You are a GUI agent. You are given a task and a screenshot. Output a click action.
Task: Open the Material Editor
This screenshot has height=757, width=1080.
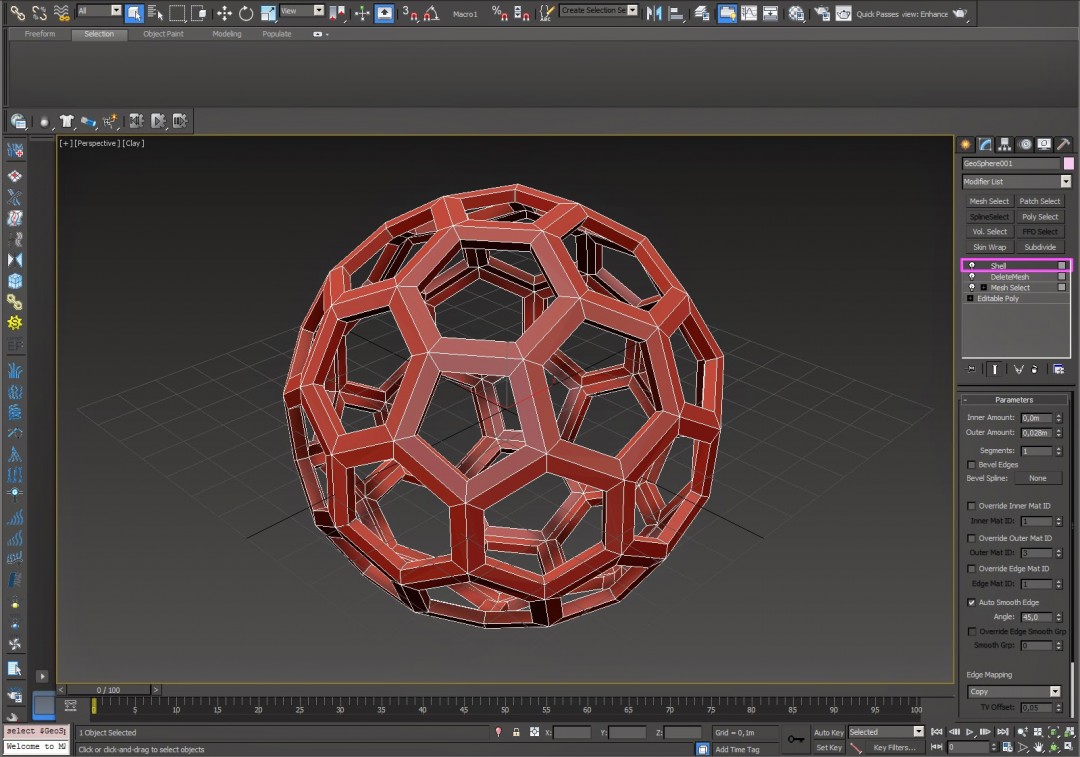[797, 13]
